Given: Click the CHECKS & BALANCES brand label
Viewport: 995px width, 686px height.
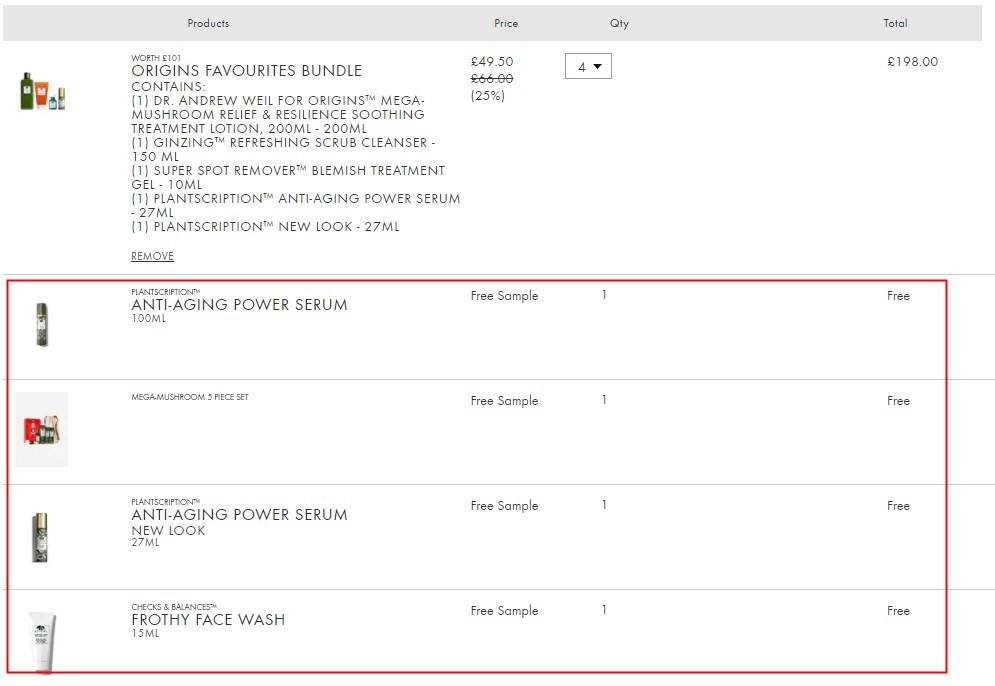Looking at the screenshot, I should point(174,607).
